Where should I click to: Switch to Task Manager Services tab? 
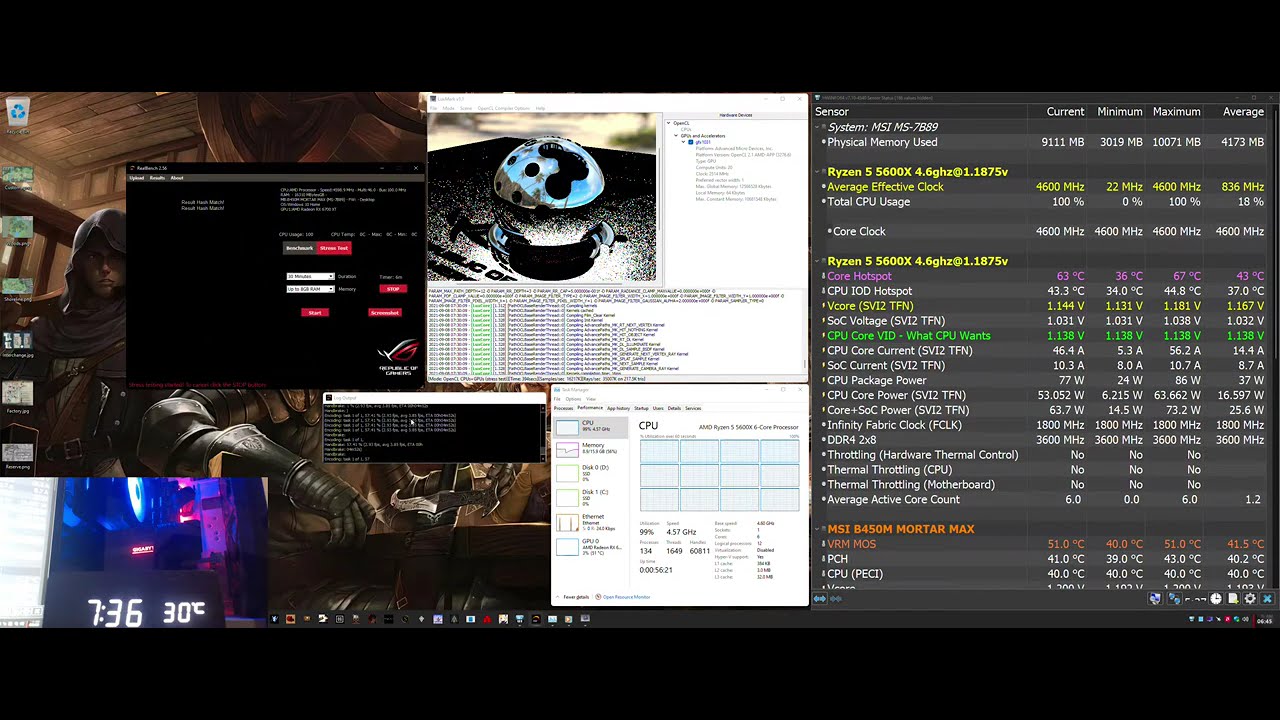tap(693, 408)
